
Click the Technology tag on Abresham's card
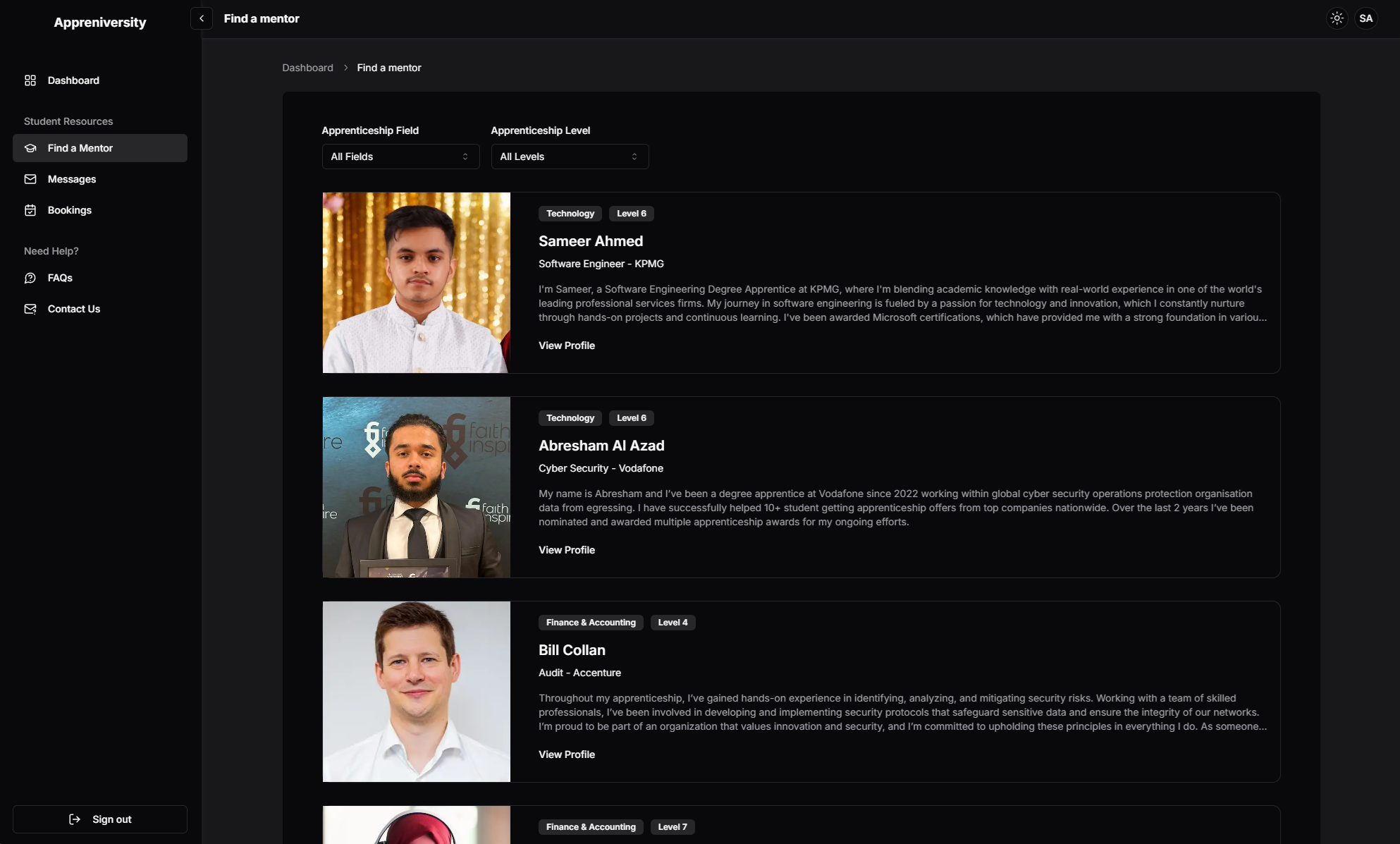click(x=570, y=418)
